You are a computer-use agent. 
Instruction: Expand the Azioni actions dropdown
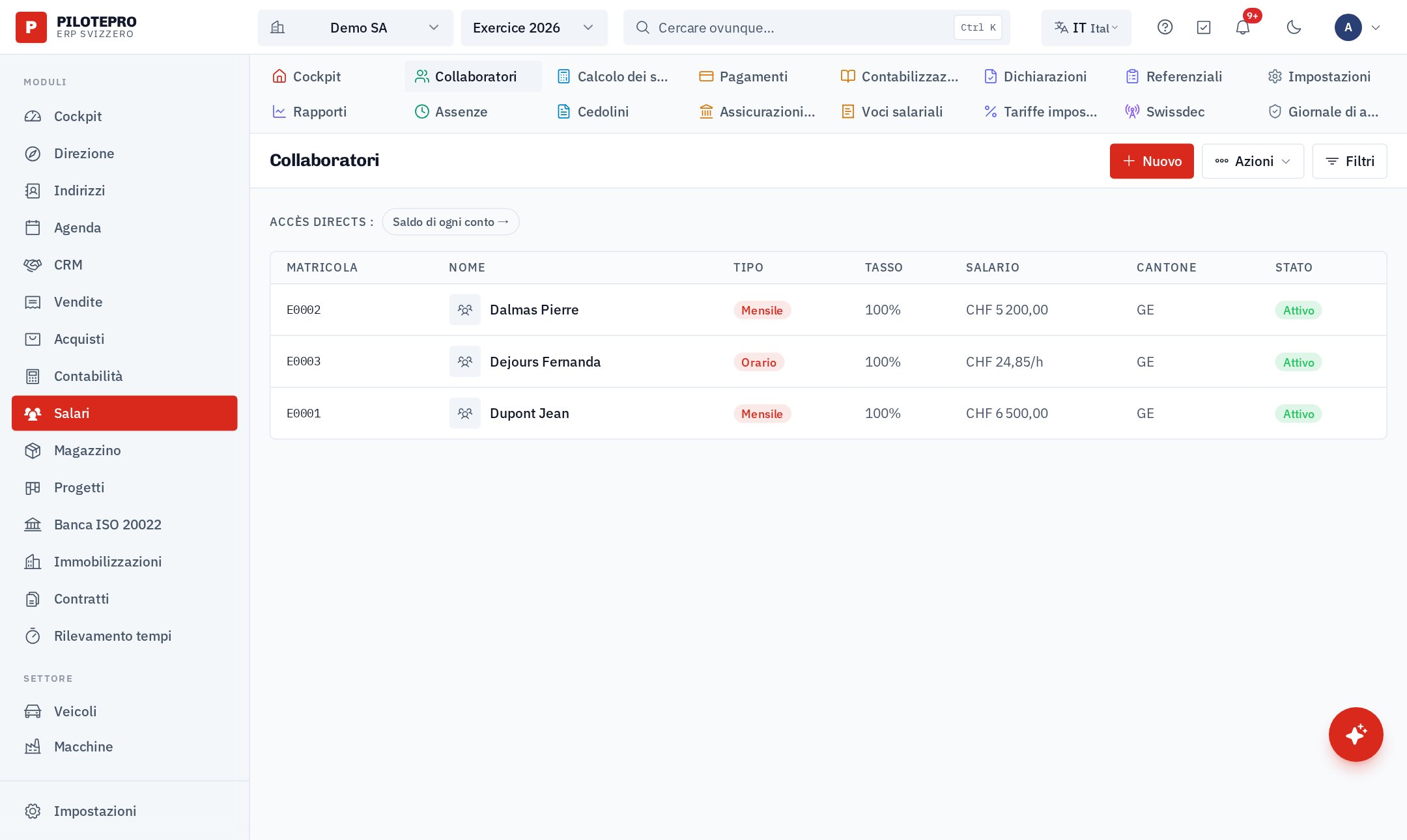tap(1253, 161)
